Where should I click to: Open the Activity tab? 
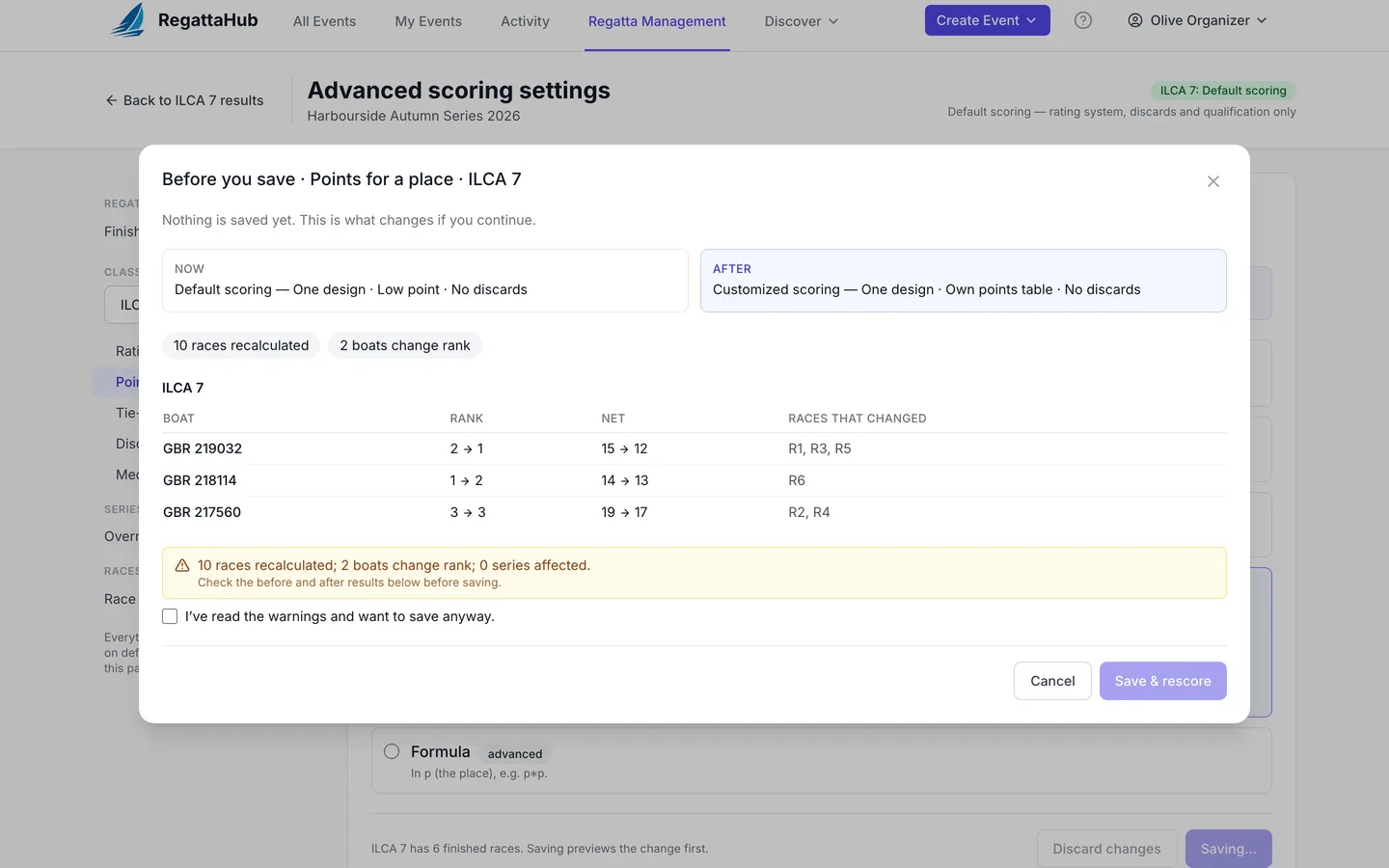click(x=525, y=21)
